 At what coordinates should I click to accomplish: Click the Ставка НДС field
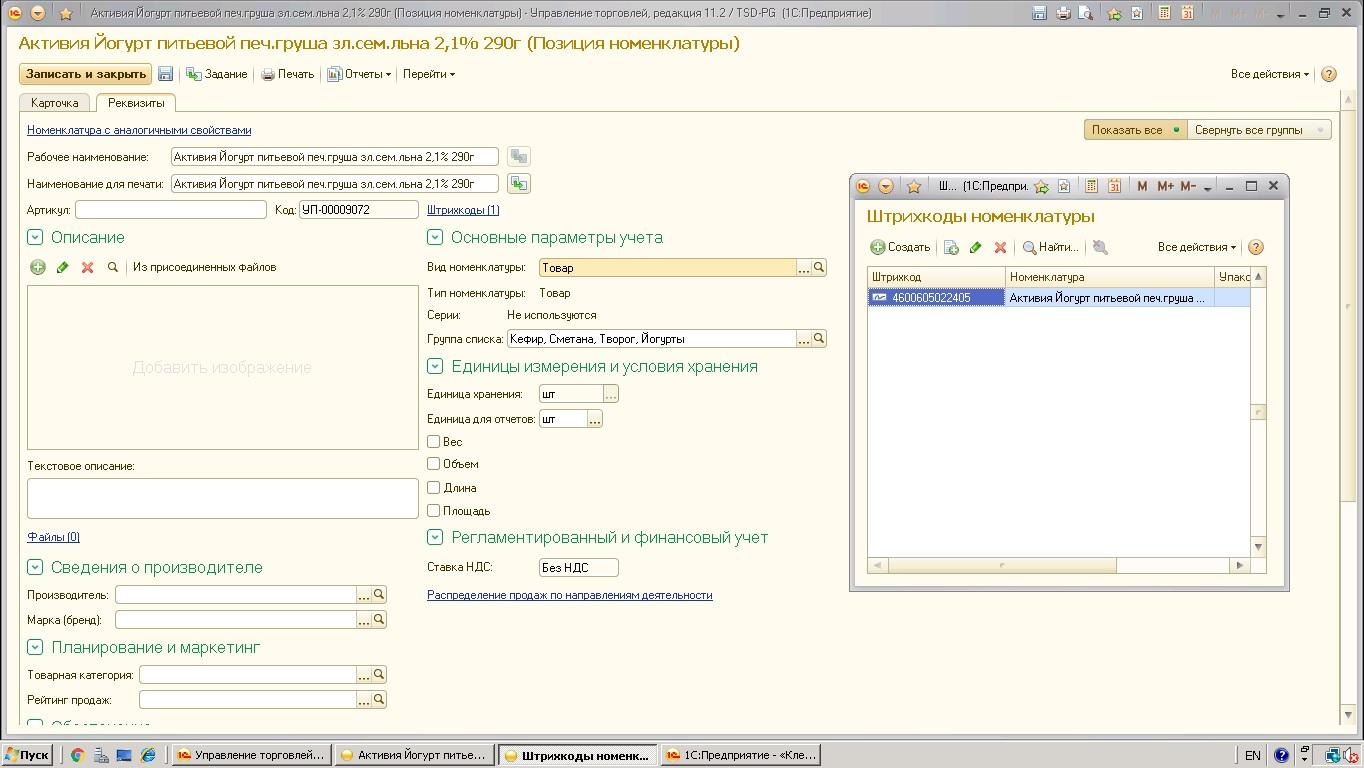pyautogui.click(x=579, y=567)
